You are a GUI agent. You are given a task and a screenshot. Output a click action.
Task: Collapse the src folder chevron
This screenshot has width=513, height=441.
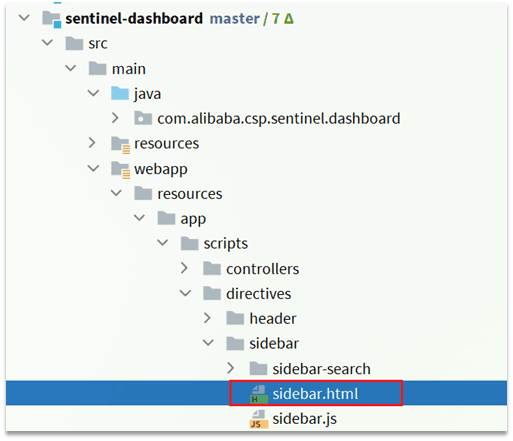click(x=47, y=43)
